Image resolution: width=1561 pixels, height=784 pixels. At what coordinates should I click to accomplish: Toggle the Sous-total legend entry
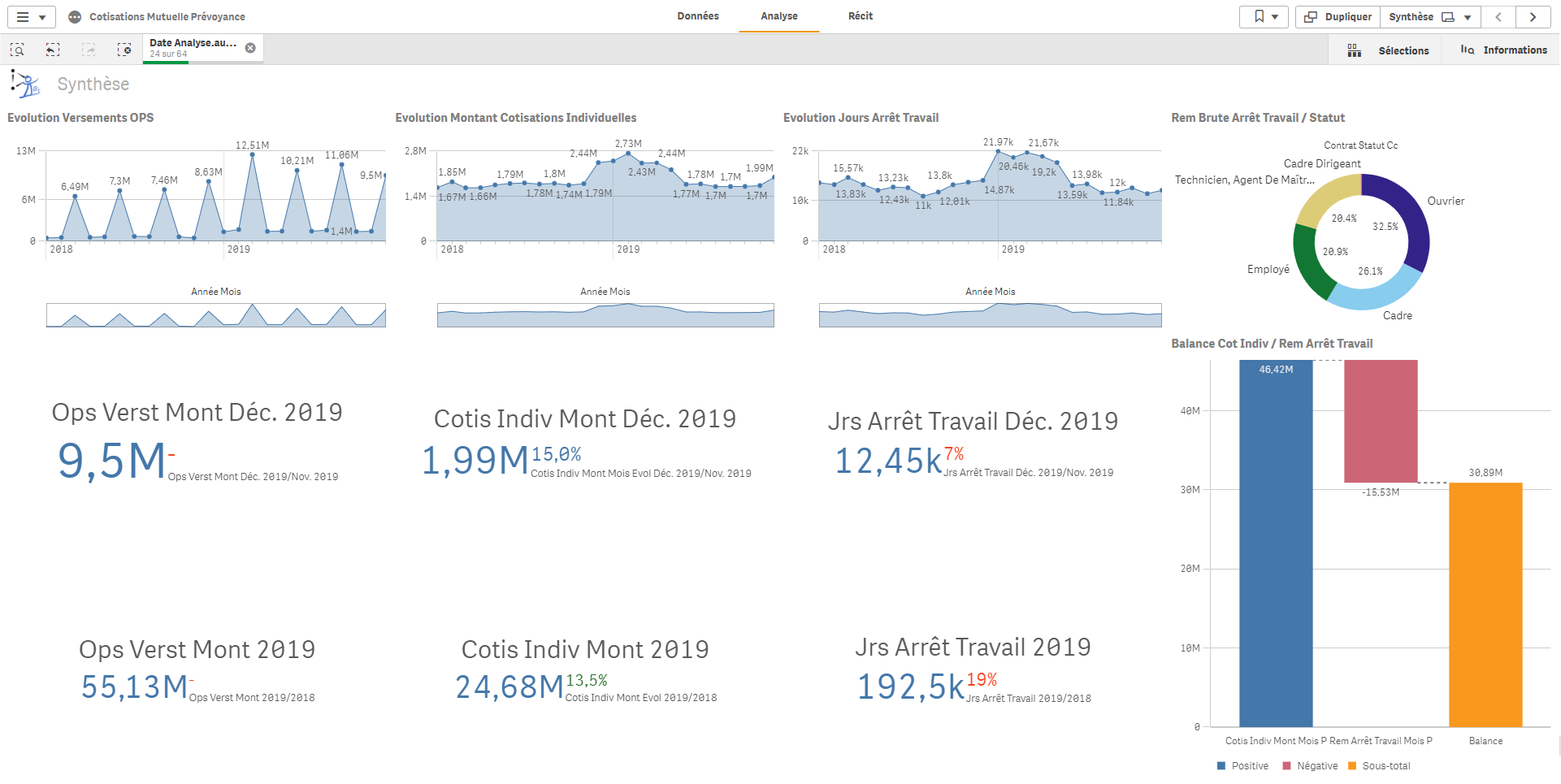tap(1379, 765)
